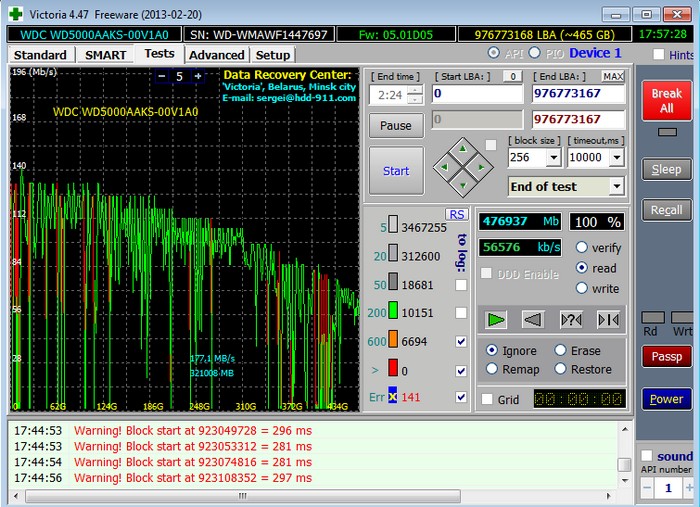
Task: Expand the block size dropdown
Action: (552, 158)
